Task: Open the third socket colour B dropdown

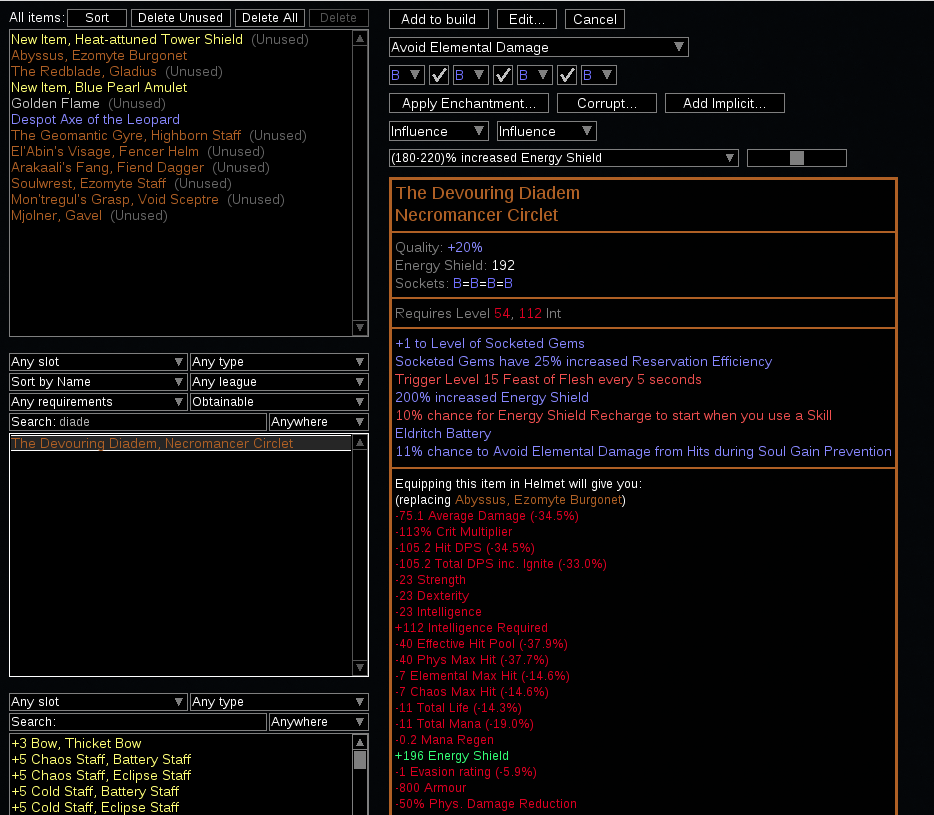Action: tap(535, 75)
